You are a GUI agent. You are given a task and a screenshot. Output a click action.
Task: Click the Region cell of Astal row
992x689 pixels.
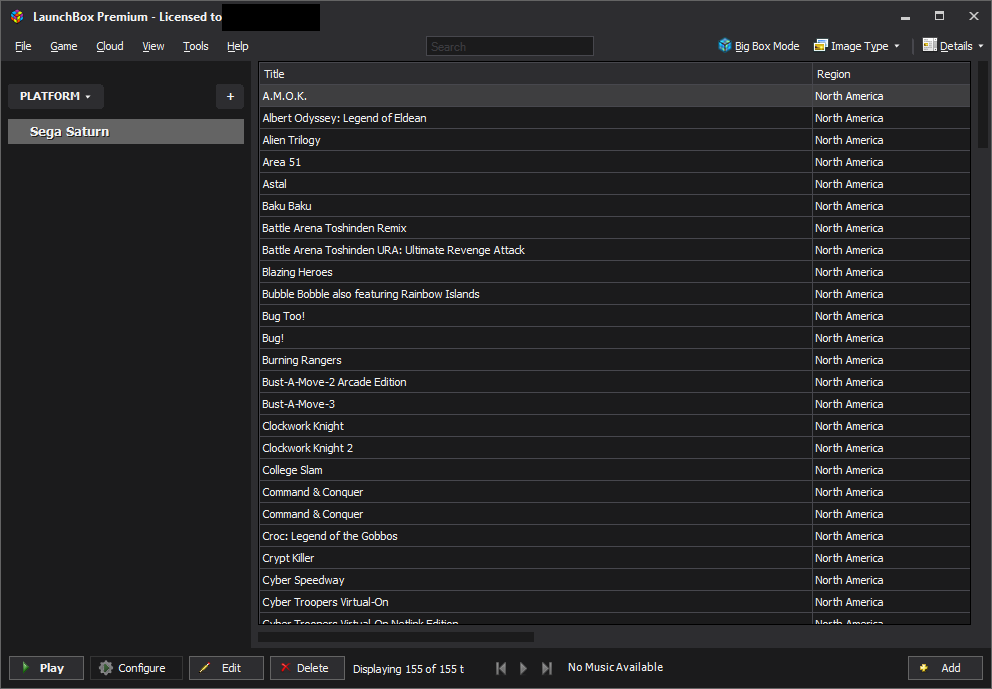click(x=891, y=184)
